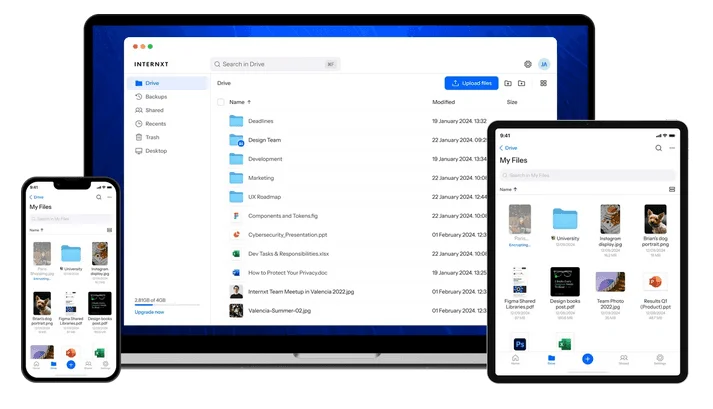Toggle grid view layout on the phone

click(x=110, y=230)
